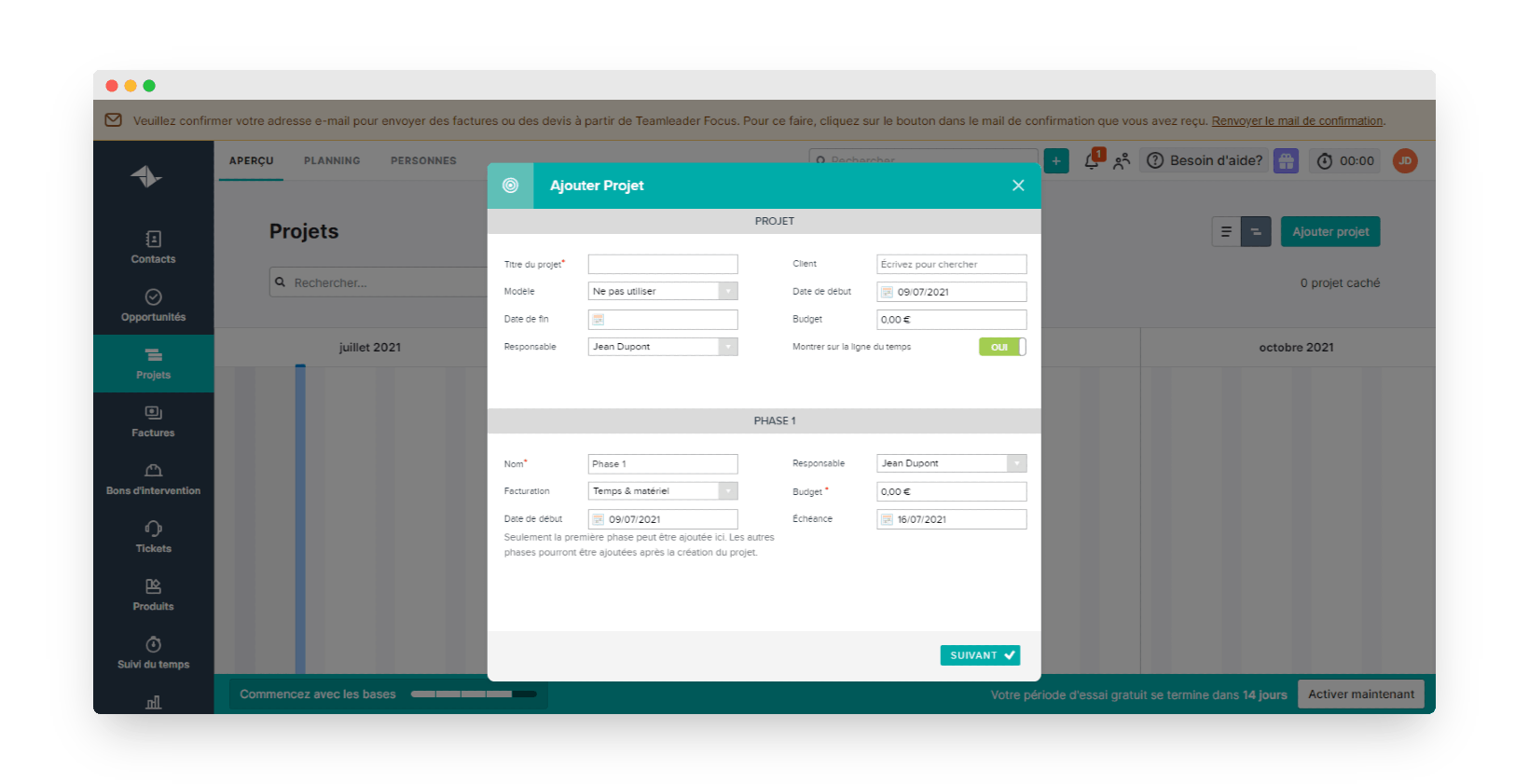Click the Commencez avec les bases progress bar
Viewport: 1529px width, 784px height.
pyautogui.click(x=474, y=694)
